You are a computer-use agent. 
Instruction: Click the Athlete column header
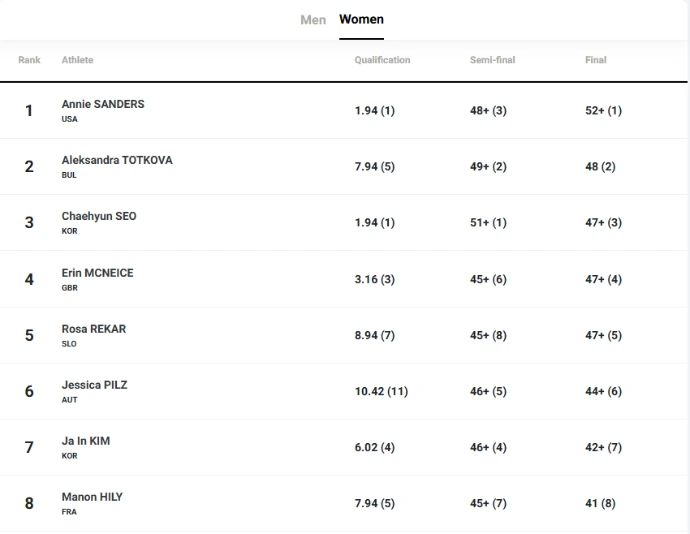(x=77, y=60)
